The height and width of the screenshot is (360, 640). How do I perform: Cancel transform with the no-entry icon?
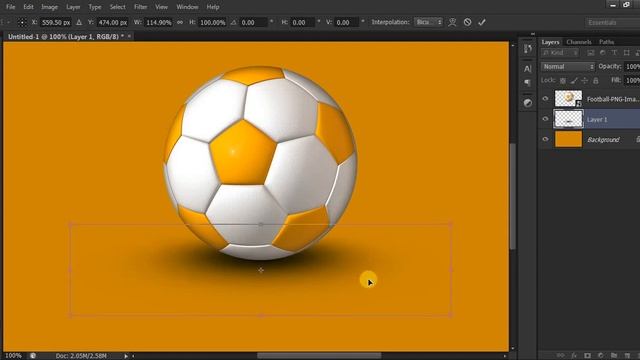(x=467, y=22)
